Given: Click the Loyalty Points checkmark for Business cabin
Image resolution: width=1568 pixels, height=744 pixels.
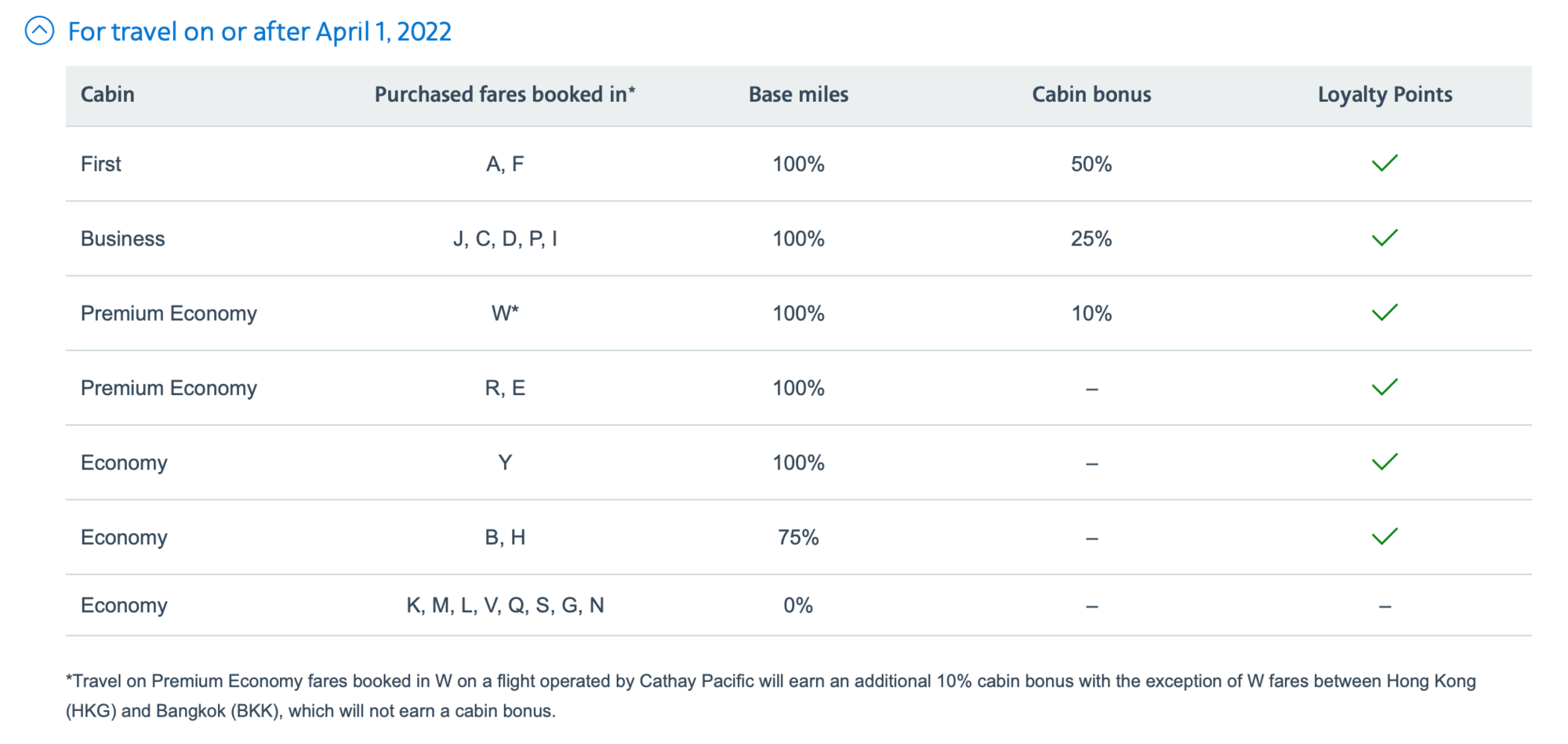Looking at the screenshot, I should pyautogui.click(x=1385, y=238).
